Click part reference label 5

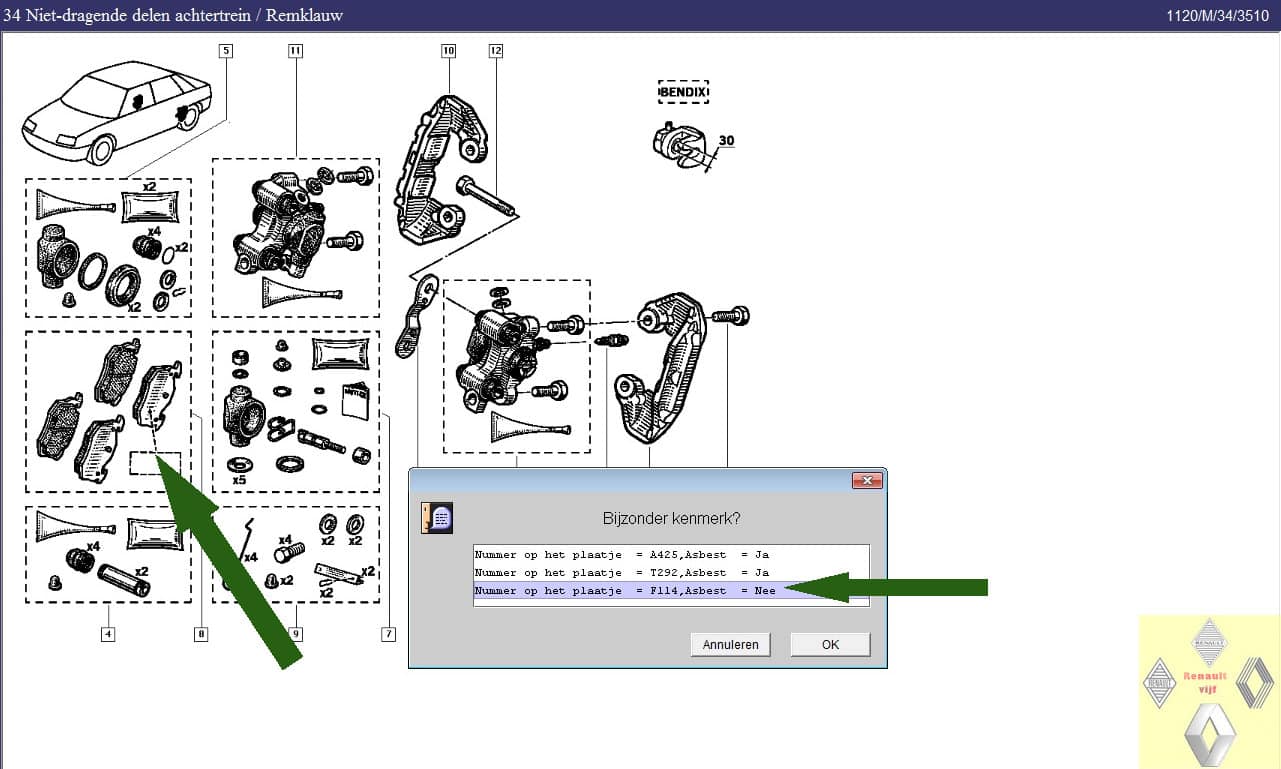click(226, 51)
